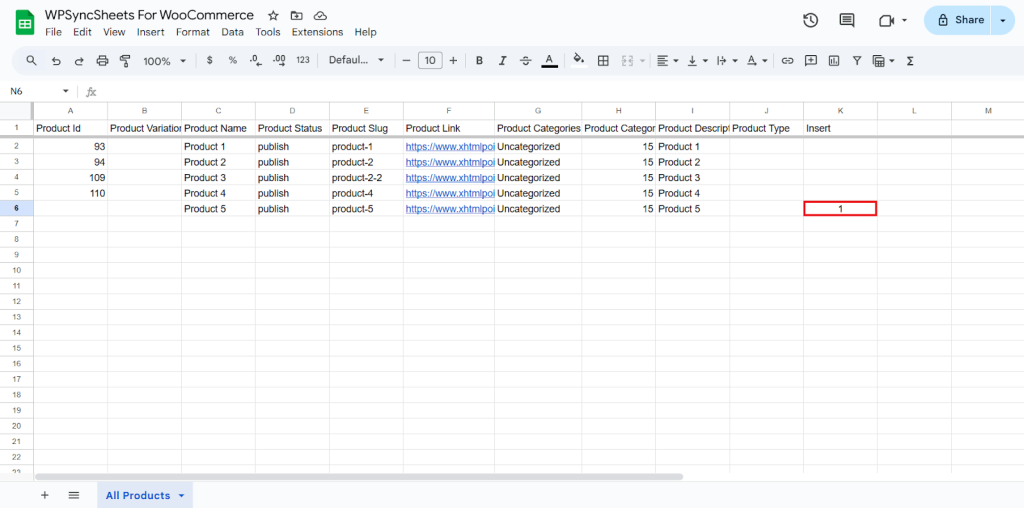The height and width of the screenshot is (508, 1024).
Task: Open version history clock icon
Action: (x=810, y=20)
